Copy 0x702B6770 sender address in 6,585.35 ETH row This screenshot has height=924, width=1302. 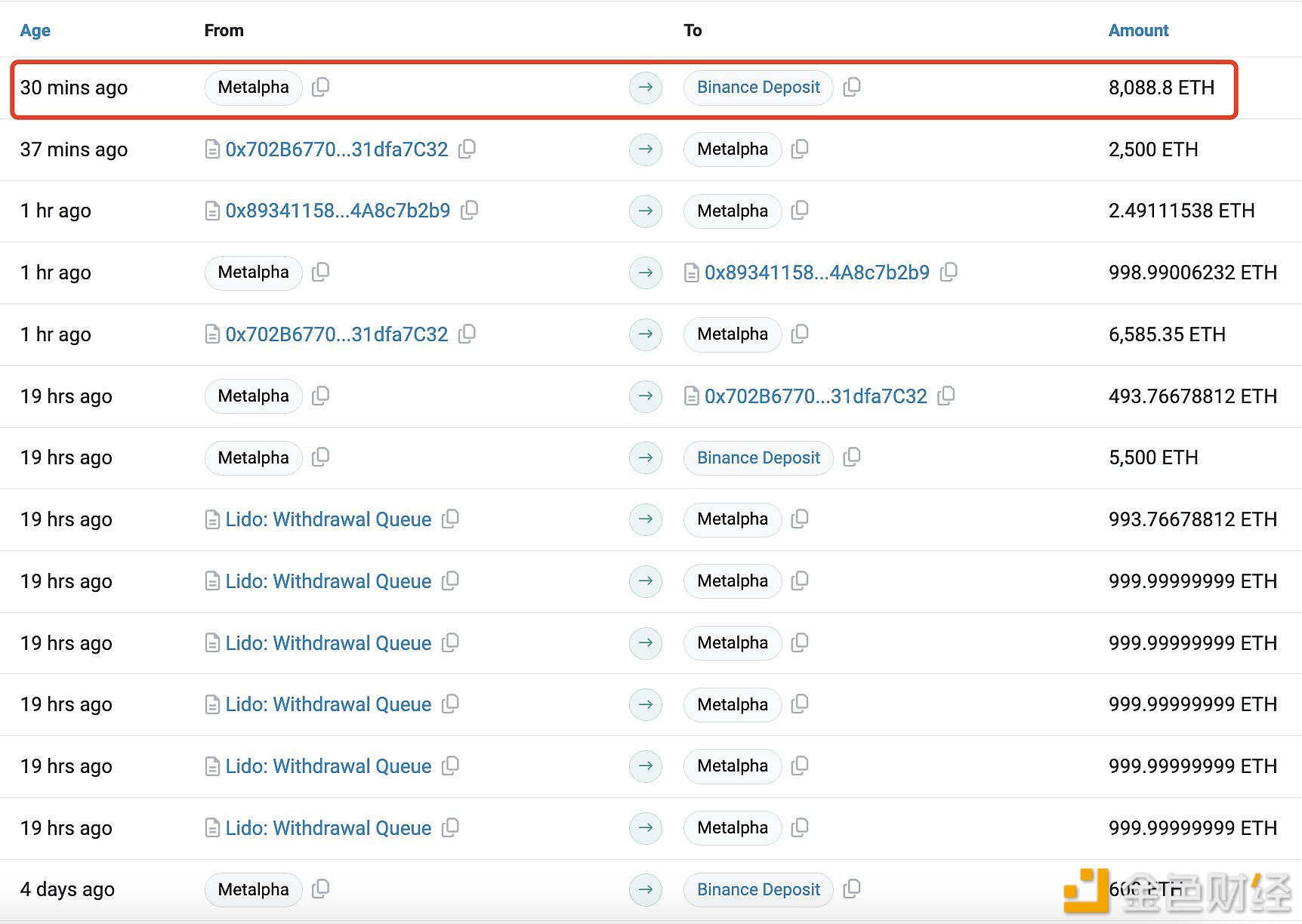click(x=467, y=334)
